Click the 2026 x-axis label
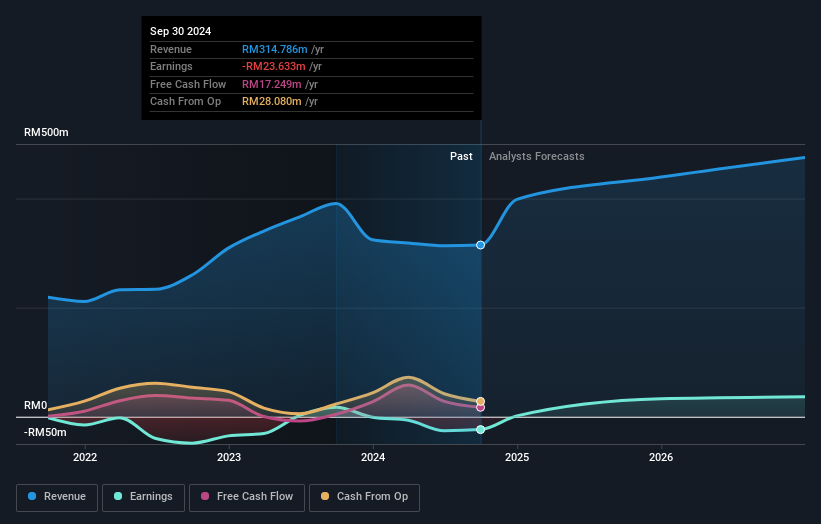This screenshot has width=821, height=524. coord(661,458)
